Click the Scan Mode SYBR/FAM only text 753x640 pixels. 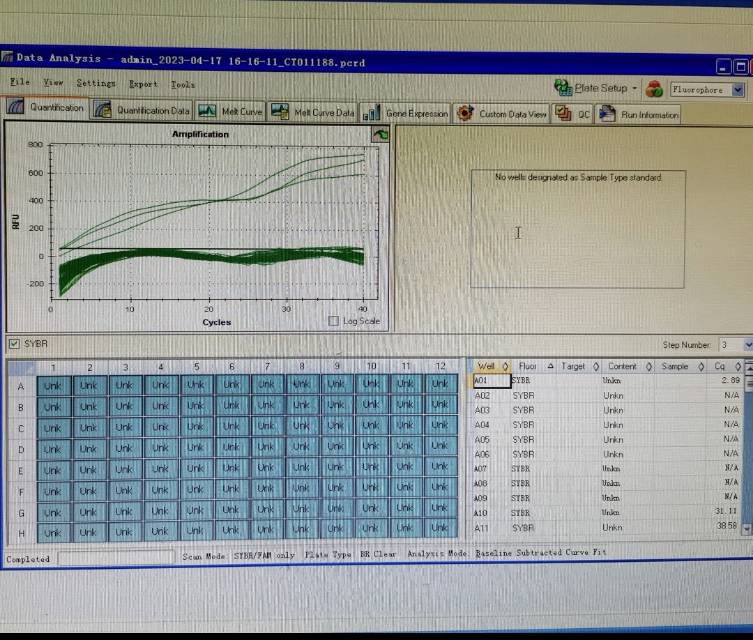238,555
